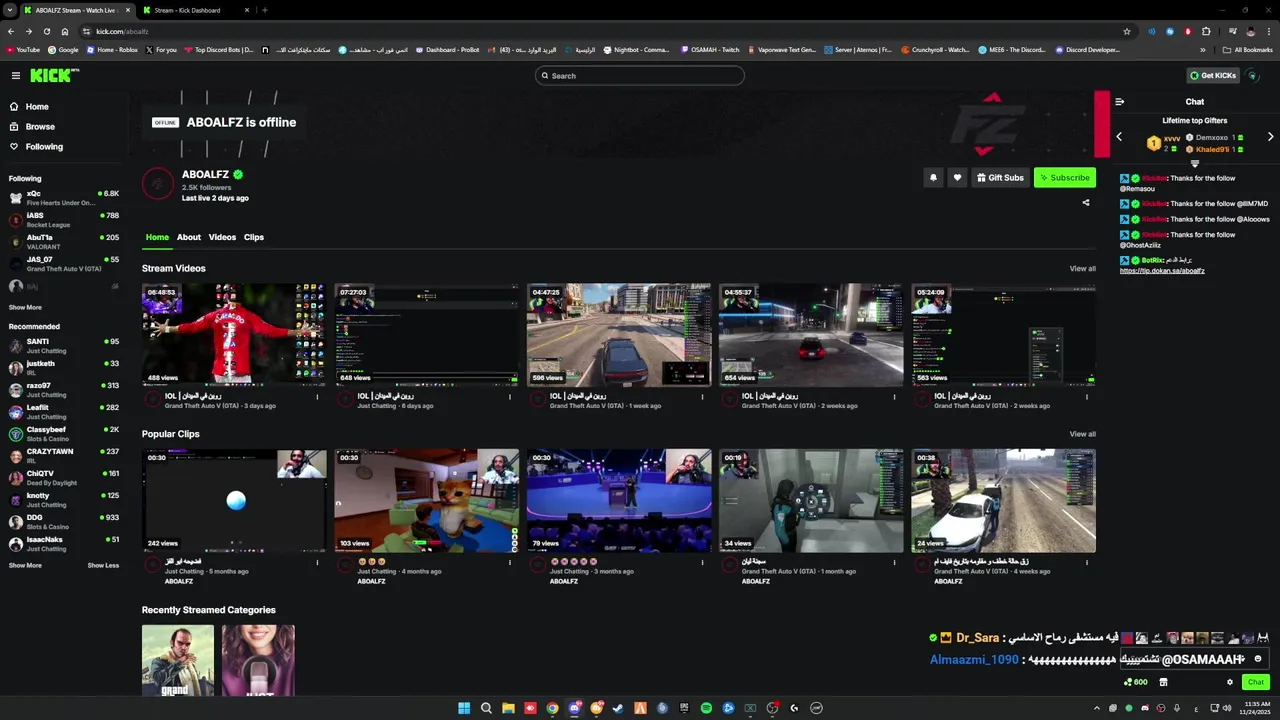The image size is (1280, 720).
Task: Click the share icon
Action: pyautogui.click(x=1086, y=203)
